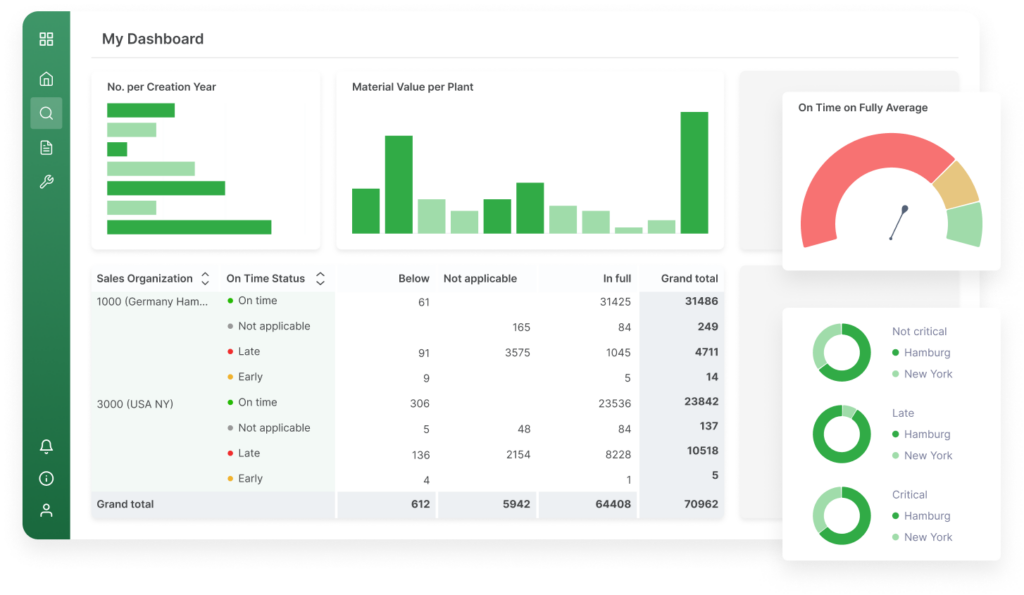Screen dimensions: 1024x595
Task: Open the dashboard grid icon in sidebar
Action: pyautogui.click(x=46, y=40)
